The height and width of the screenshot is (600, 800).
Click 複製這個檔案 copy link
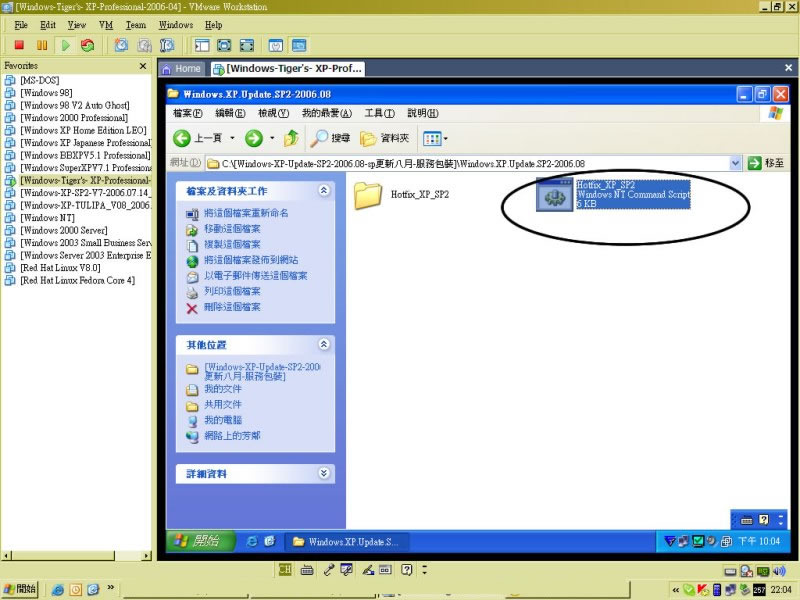[232, 244]
